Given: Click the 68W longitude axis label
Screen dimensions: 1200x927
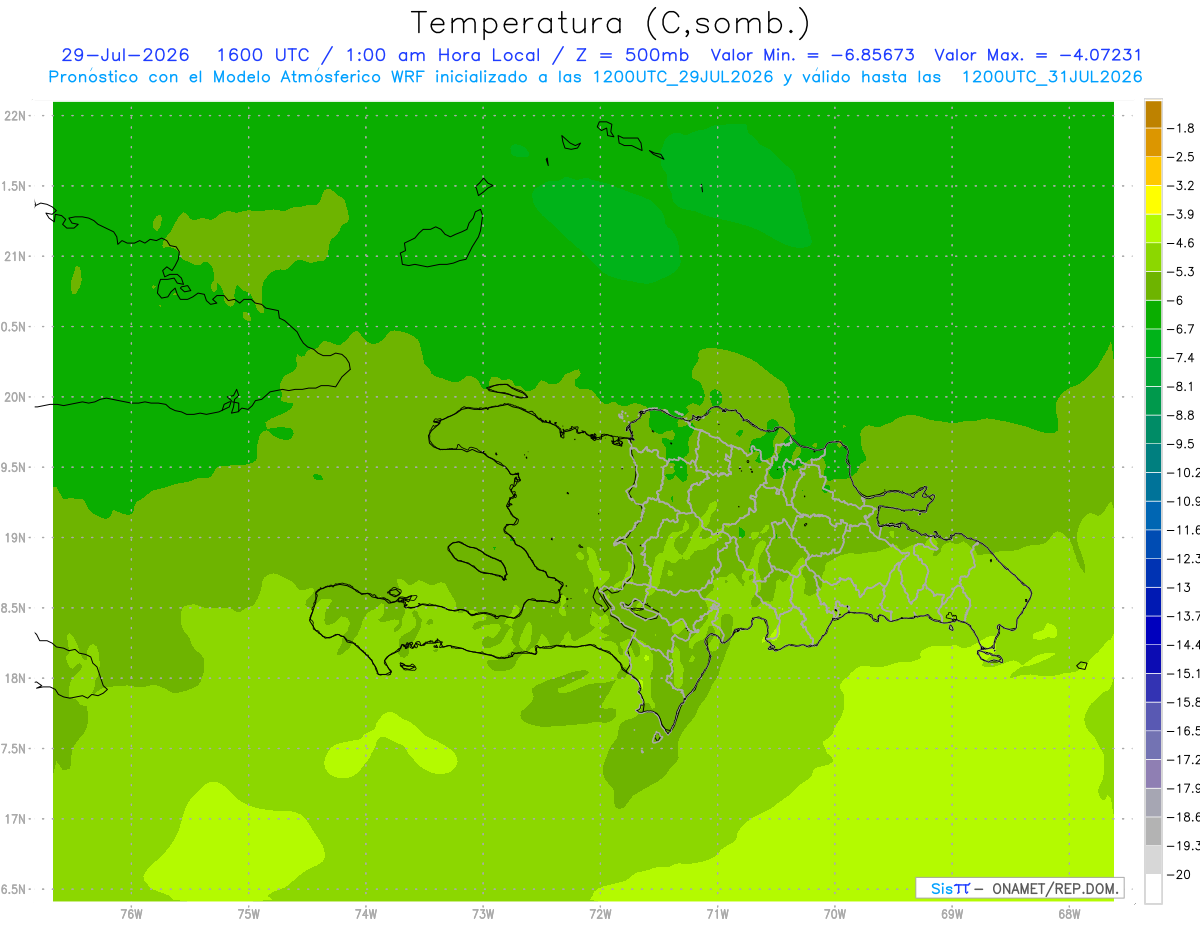Looking at the screenshot, I should coord(1069,913).
